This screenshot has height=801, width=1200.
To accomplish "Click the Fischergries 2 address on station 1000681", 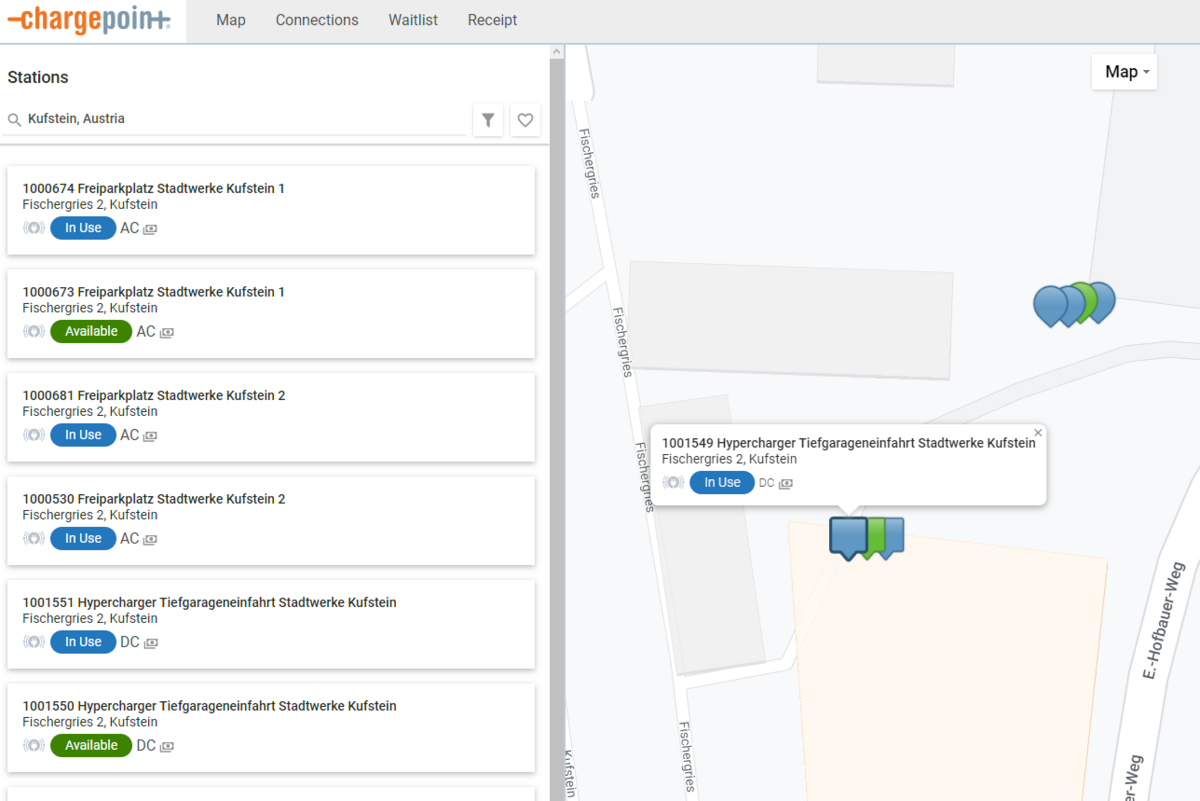I will (x=90, y=412).
